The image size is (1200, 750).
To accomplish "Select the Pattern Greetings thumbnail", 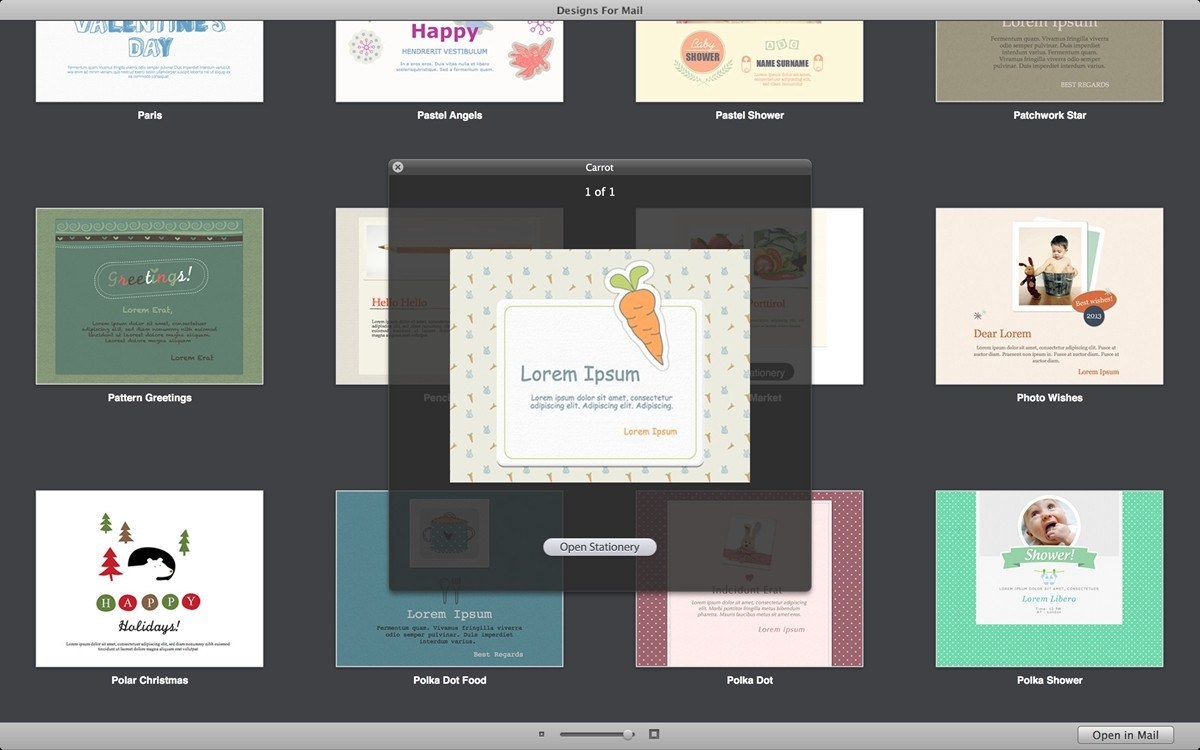I will [150, 296].
